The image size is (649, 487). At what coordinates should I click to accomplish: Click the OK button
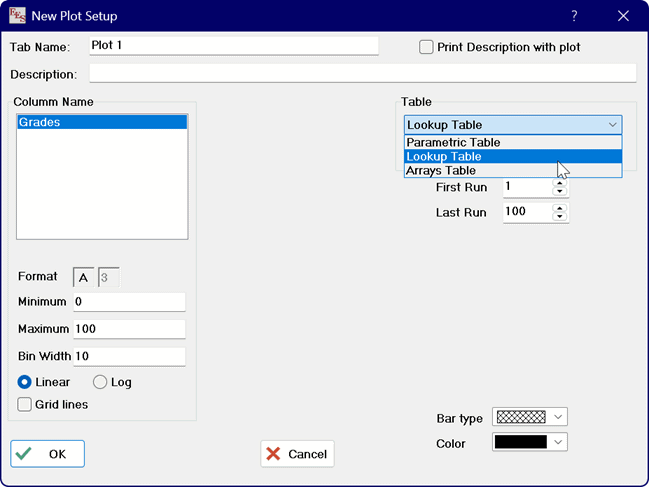coord(47,454)
